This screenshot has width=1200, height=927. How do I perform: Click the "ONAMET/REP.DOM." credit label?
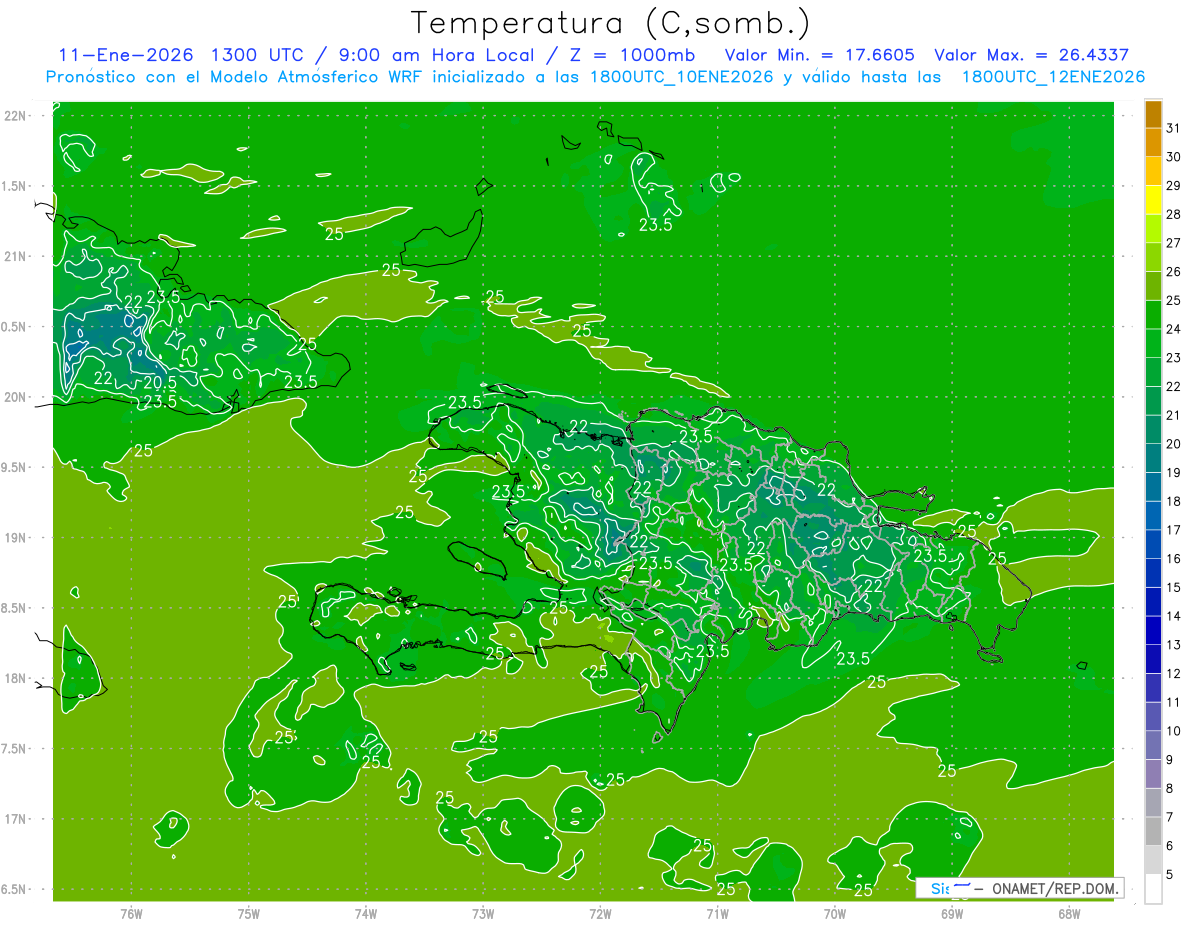[x=1056, y=888]
